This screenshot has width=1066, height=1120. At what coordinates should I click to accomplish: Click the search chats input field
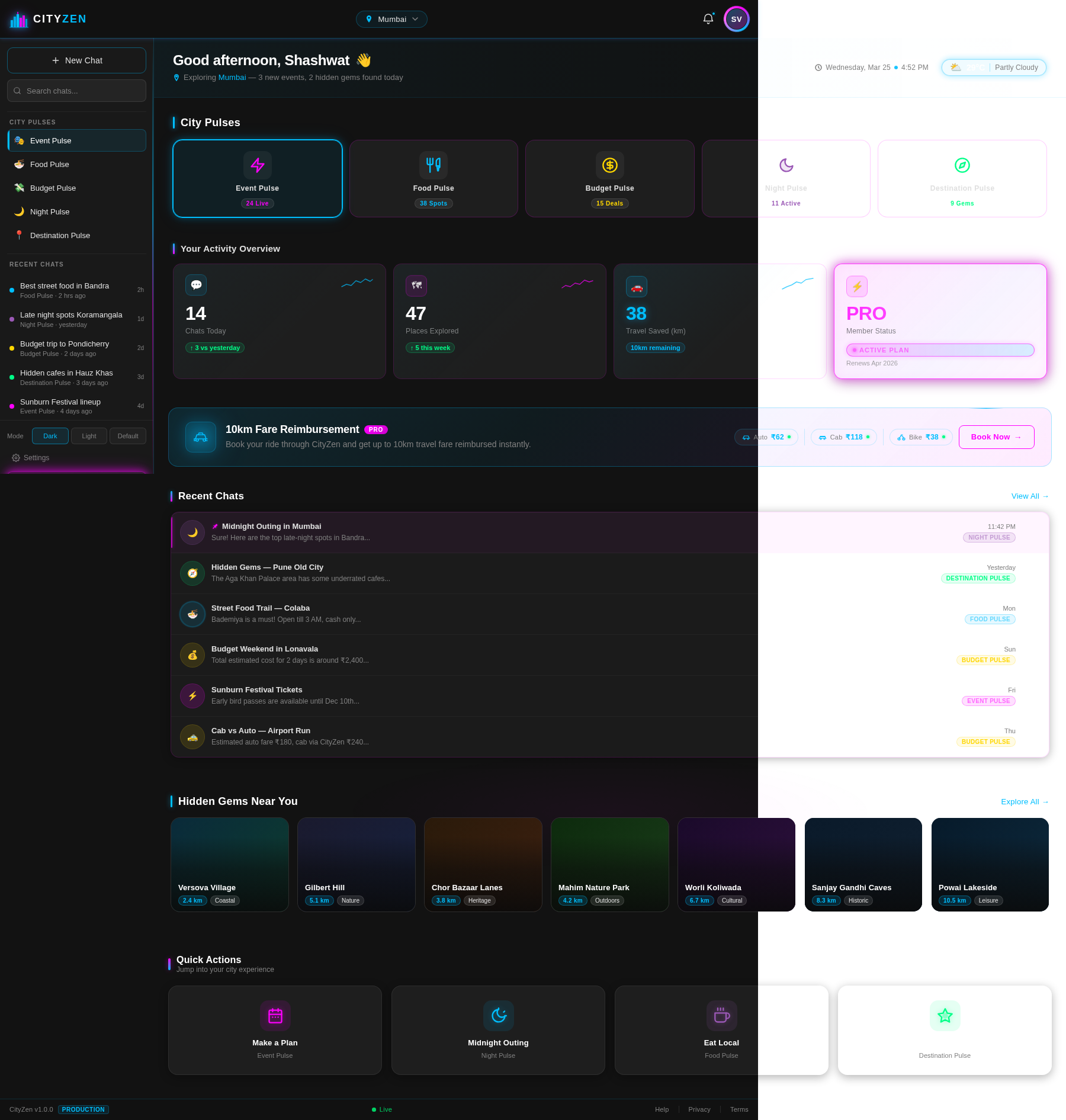[76, 91]
